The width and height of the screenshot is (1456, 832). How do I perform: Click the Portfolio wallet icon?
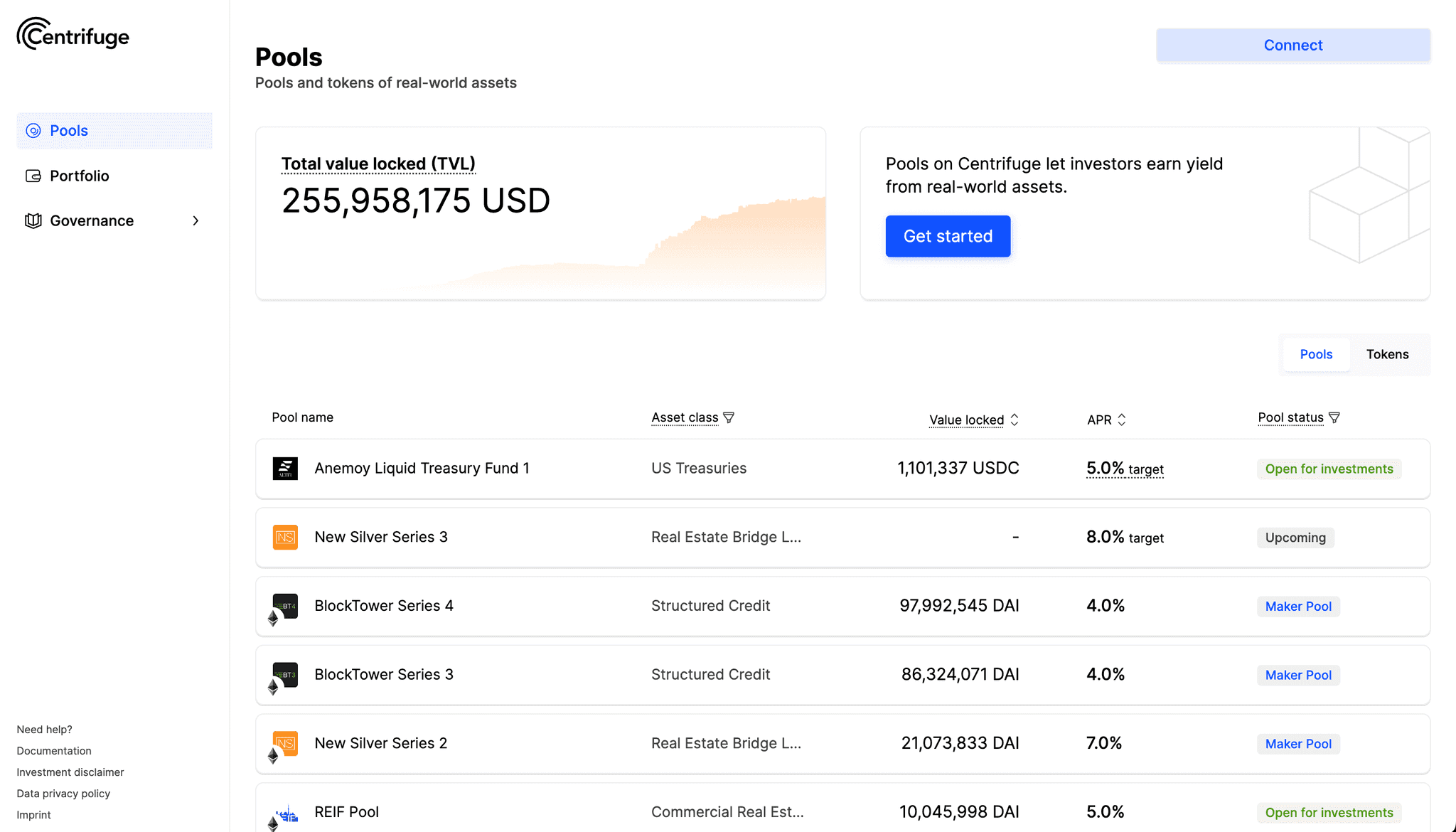tap(33, 176)
